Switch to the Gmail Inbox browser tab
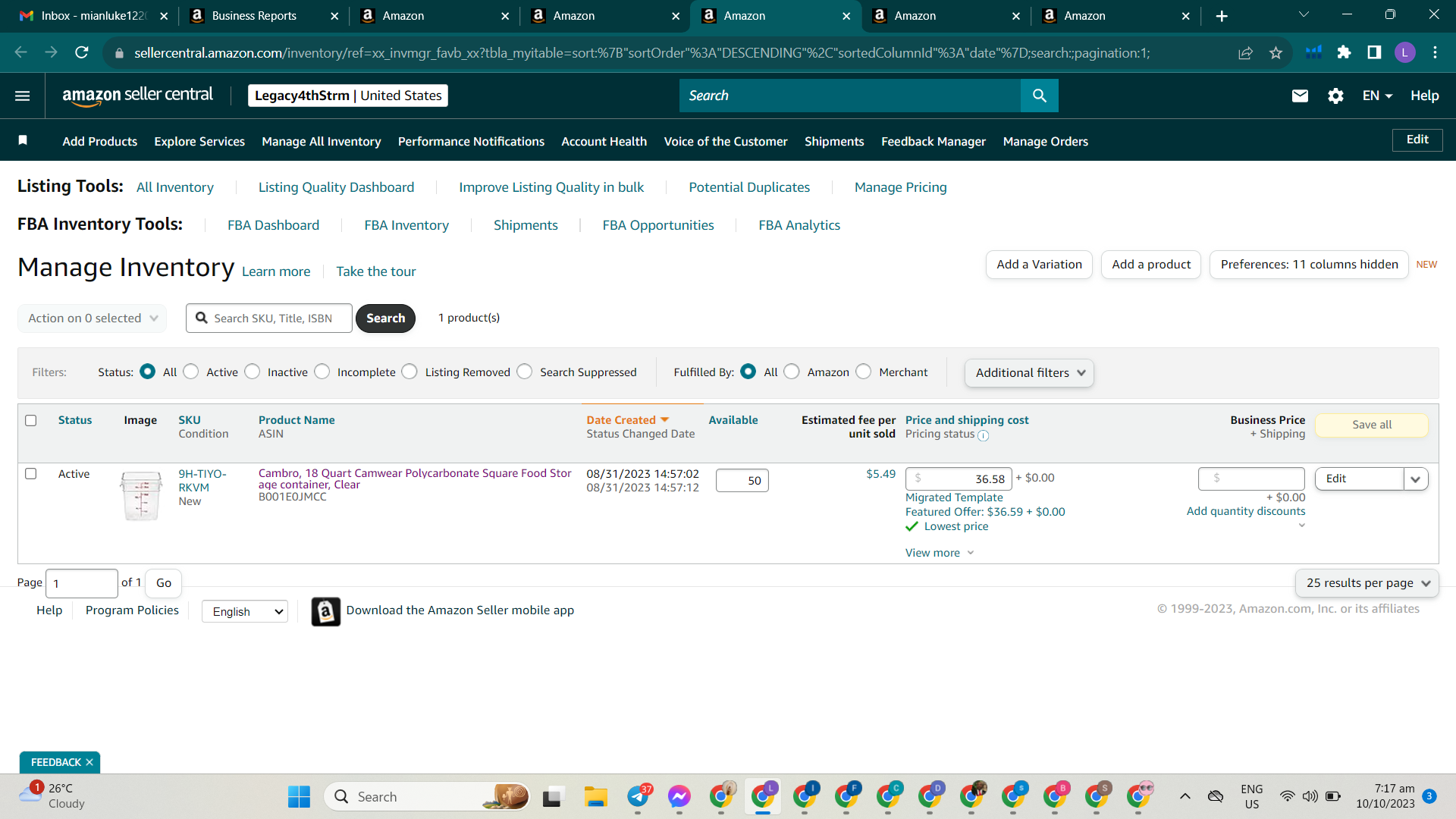The image size is (1456, 819). (93, 16)
